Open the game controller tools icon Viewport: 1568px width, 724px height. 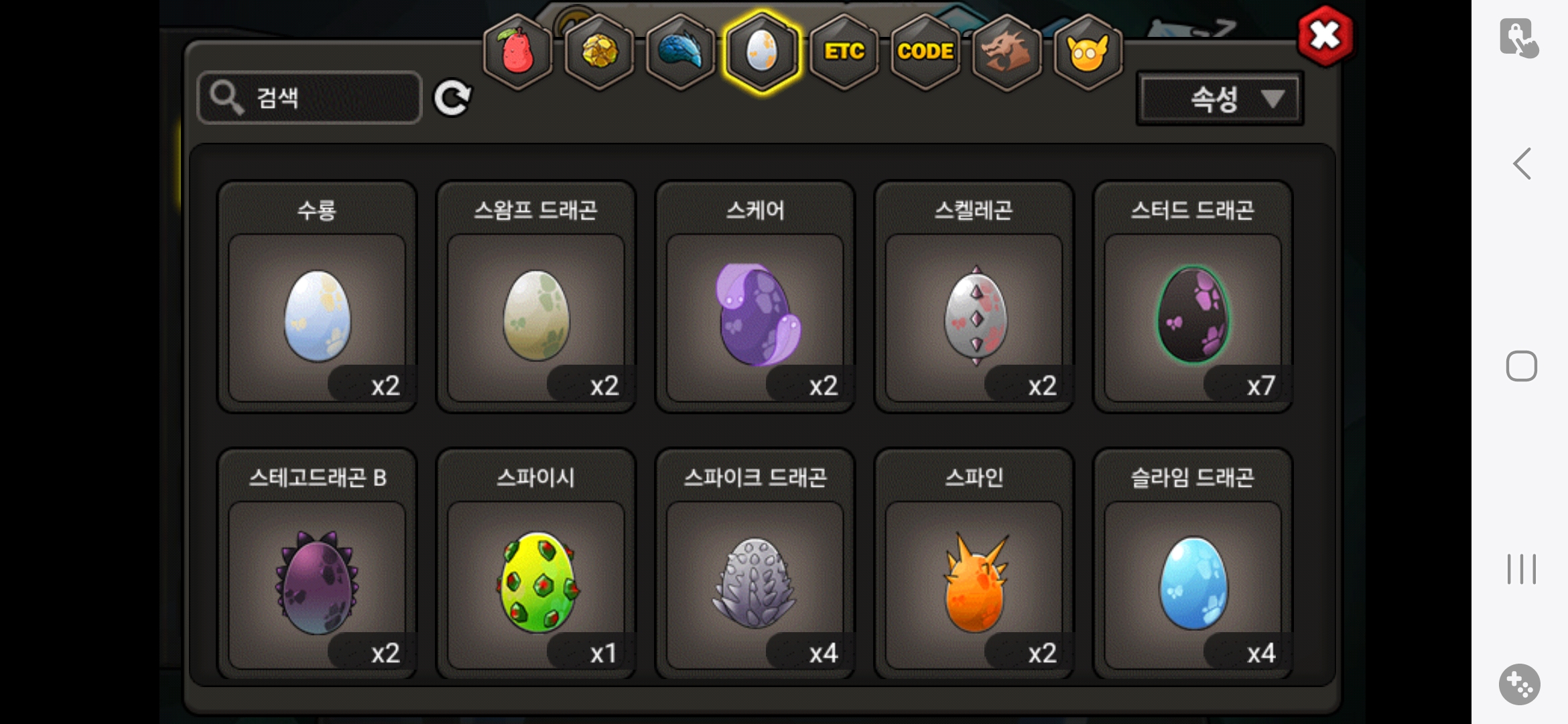[1520, 684]
